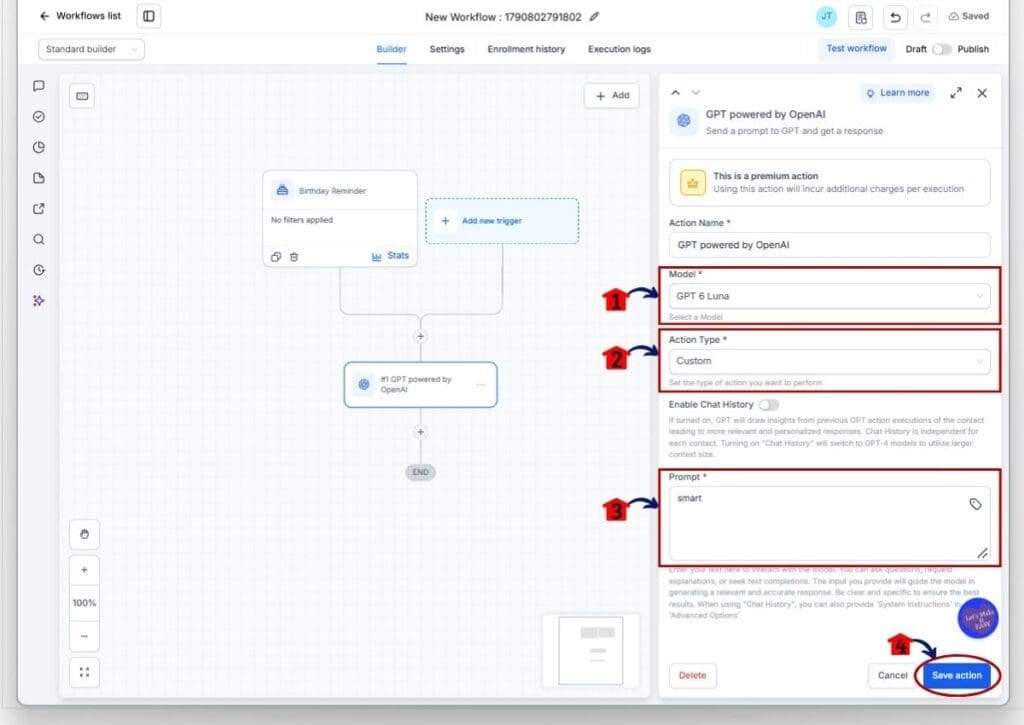Open the Execution logs tab

point(619,49)
